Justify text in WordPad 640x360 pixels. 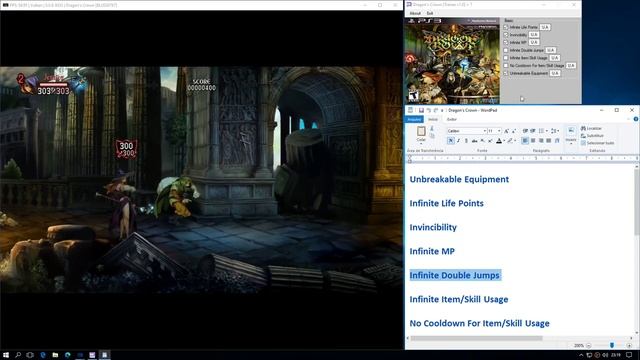click(x=549, y=141)
